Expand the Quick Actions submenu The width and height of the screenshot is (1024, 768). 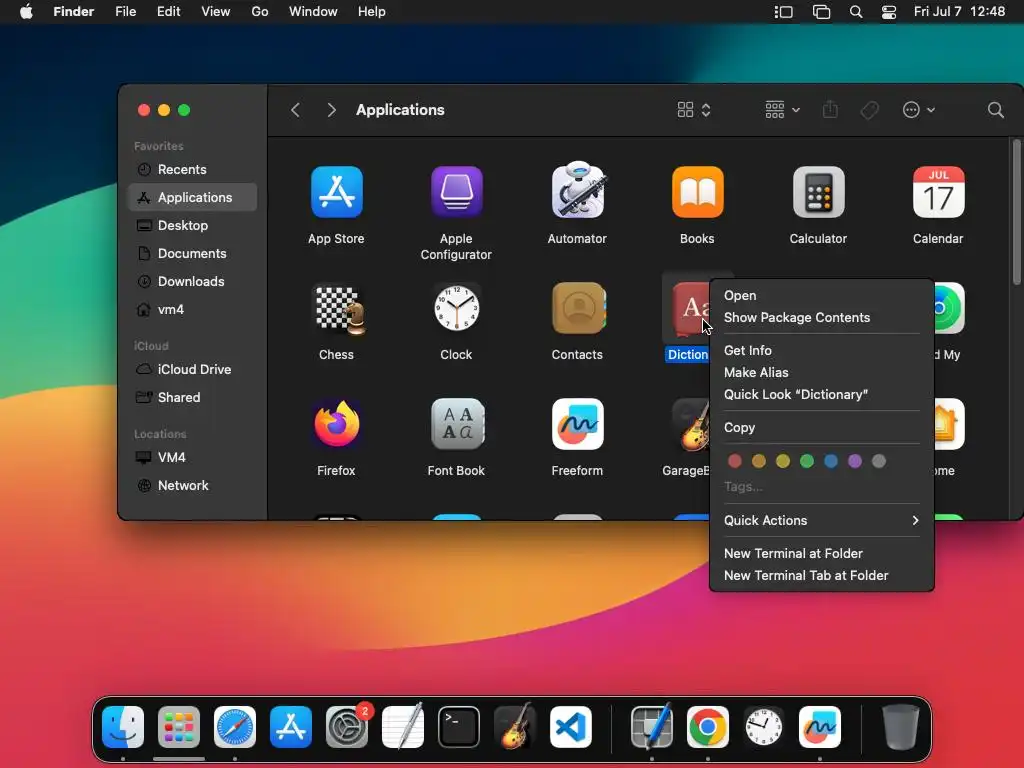click(822, 520)
